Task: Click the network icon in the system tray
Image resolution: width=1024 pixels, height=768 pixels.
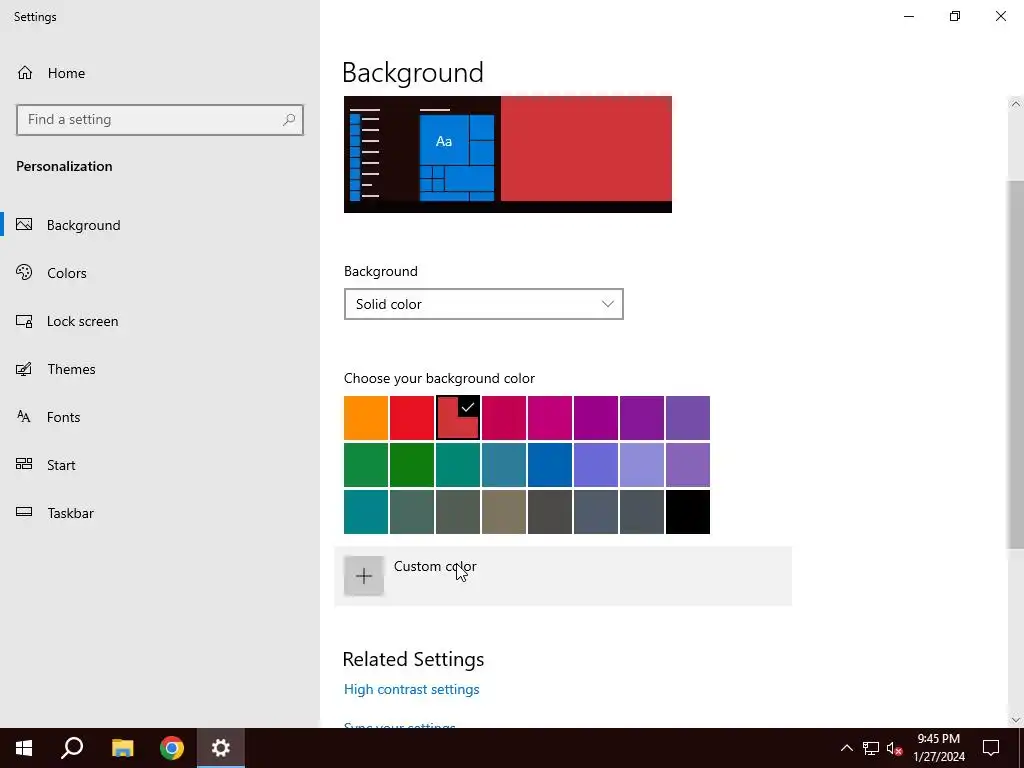Action: click(x=871, y=748)
